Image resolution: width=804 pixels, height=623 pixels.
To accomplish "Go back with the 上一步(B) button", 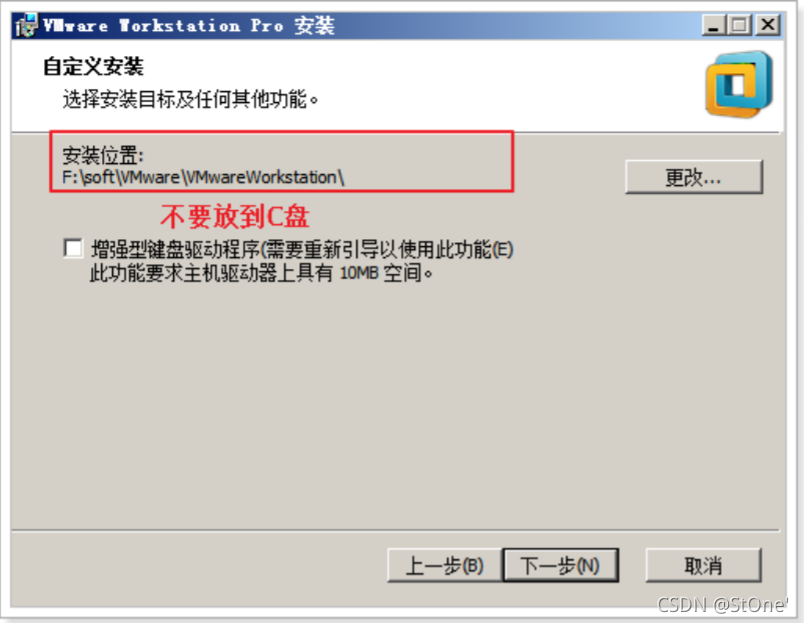I will (x=445, y=566).
